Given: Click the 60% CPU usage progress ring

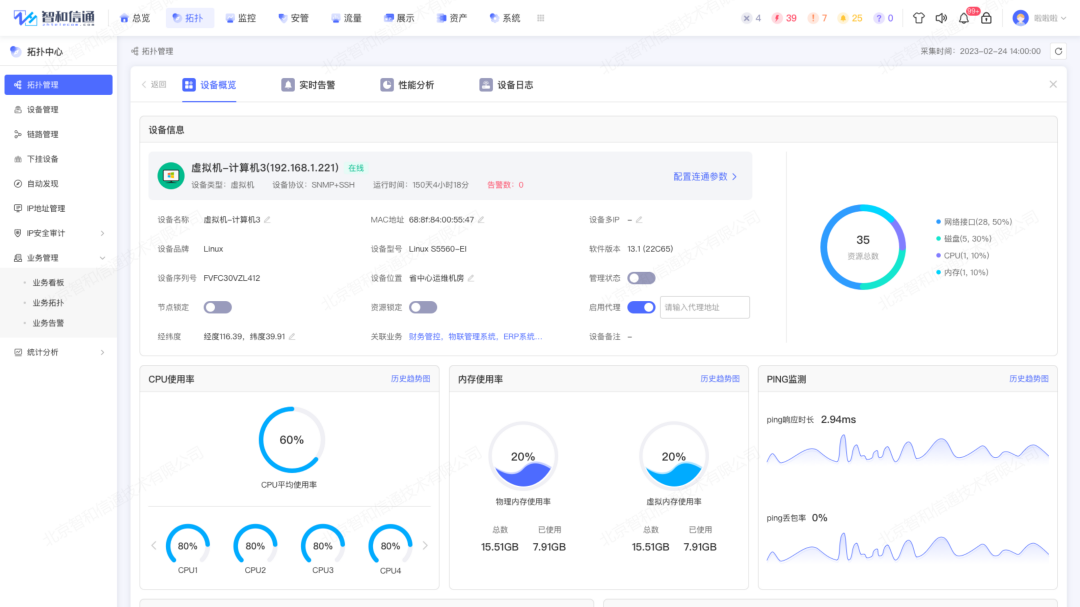Looking at the screenshot, I should tap(291, 438).
